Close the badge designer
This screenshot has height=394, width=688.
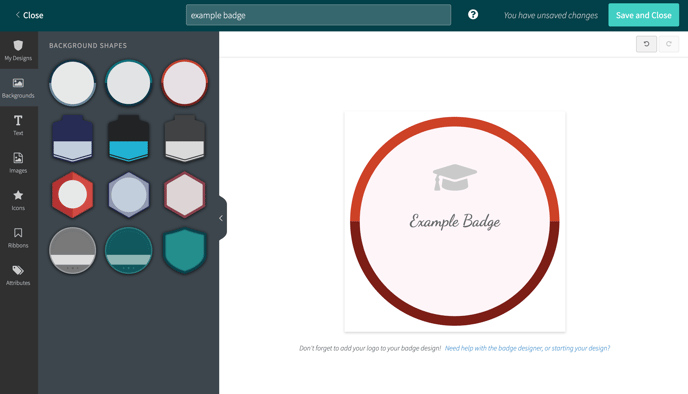click(x=29, y=15)
